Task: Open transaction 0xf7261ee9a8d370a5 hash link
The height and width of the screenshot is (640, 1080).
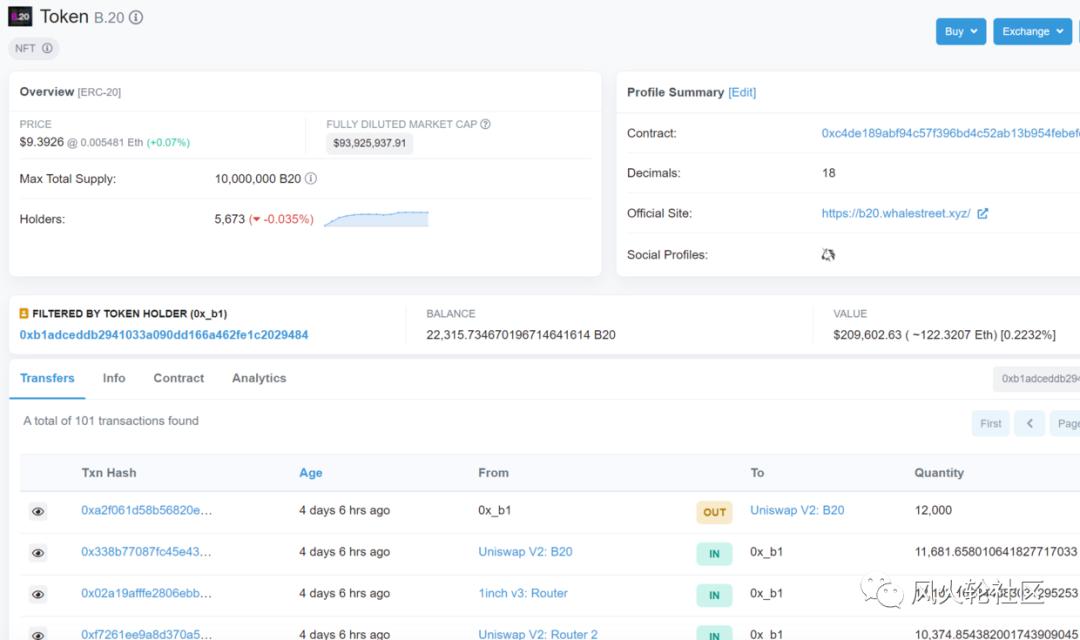Action: pyautogui.click(x=146, y=634)
